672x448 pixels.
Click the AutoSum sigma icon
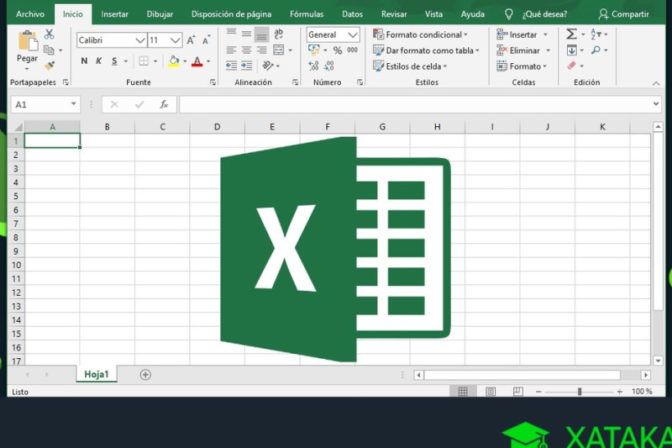[x=571, y=34]
